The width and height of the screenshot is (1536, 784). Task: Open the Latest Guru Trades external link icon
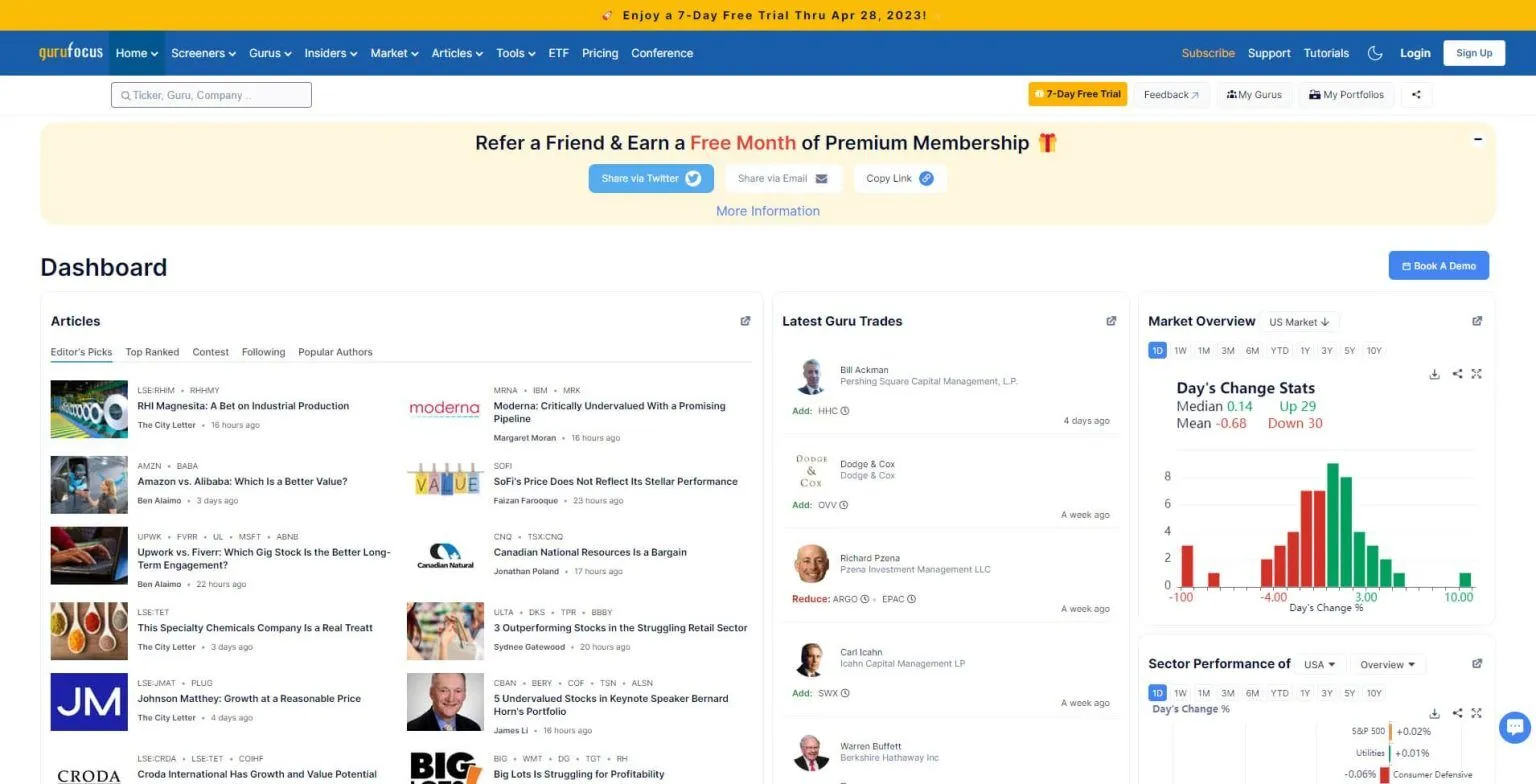point(1111,321)
